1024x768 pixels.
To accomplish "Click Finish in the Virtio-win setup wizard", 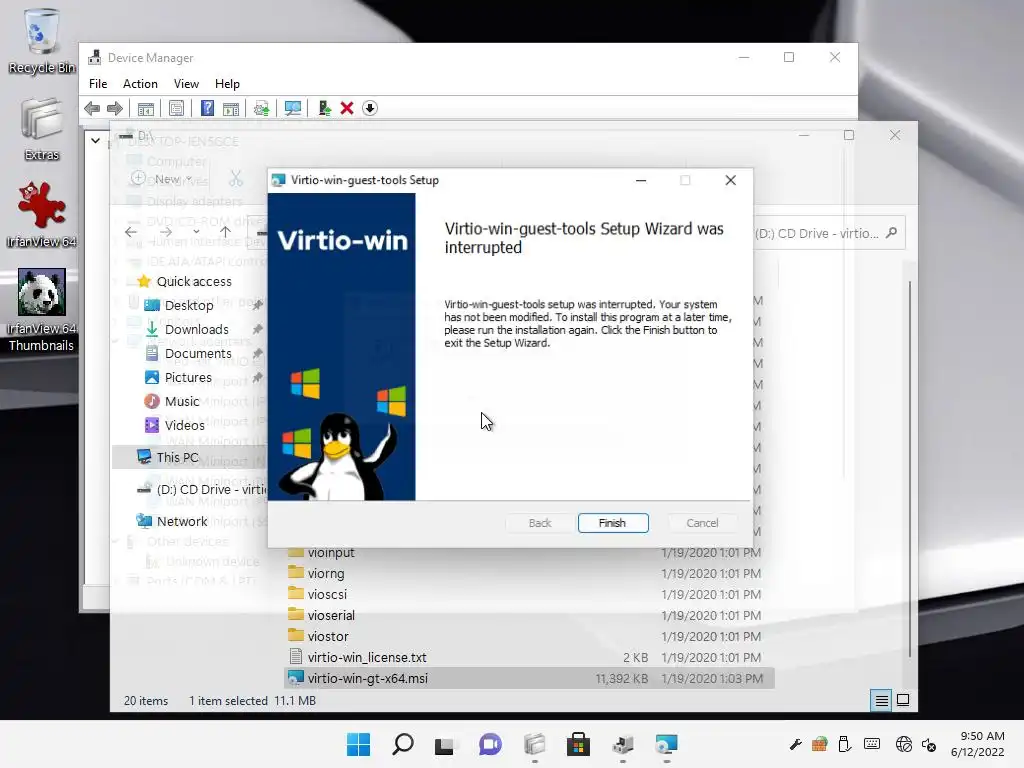I will (613, 523).
